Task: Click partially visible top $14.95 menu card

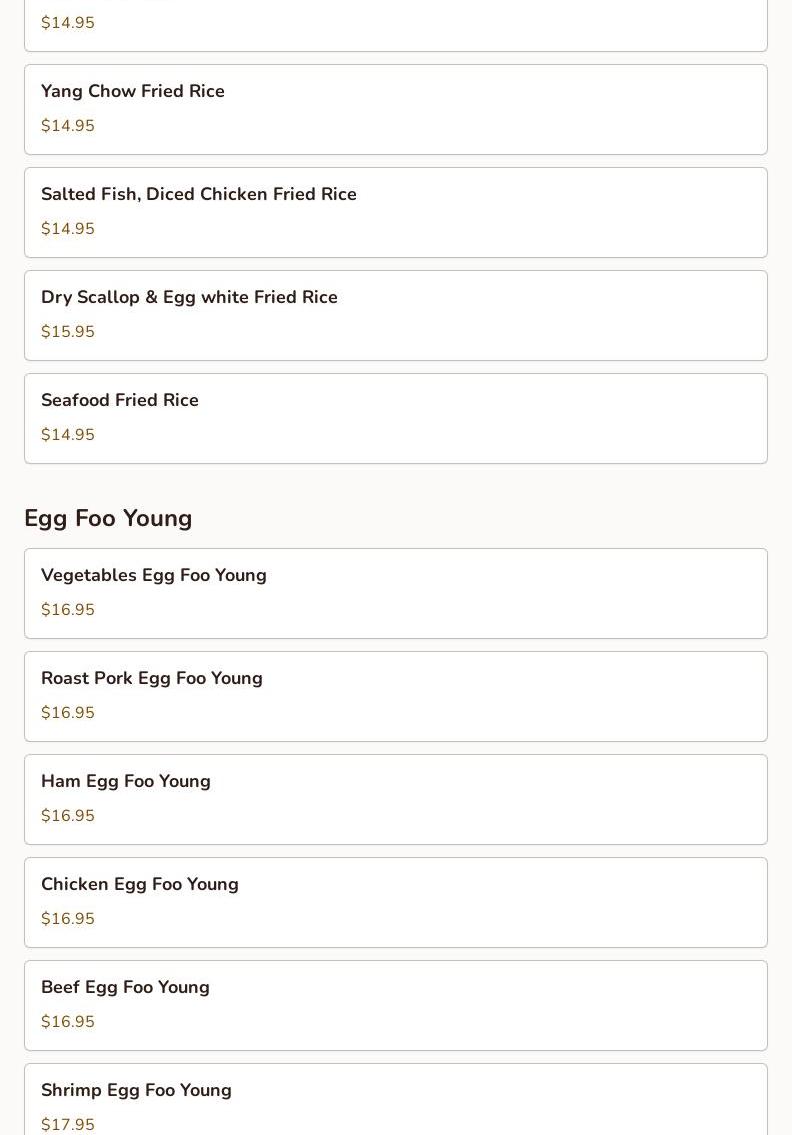Action: click(x=395, y=25)
